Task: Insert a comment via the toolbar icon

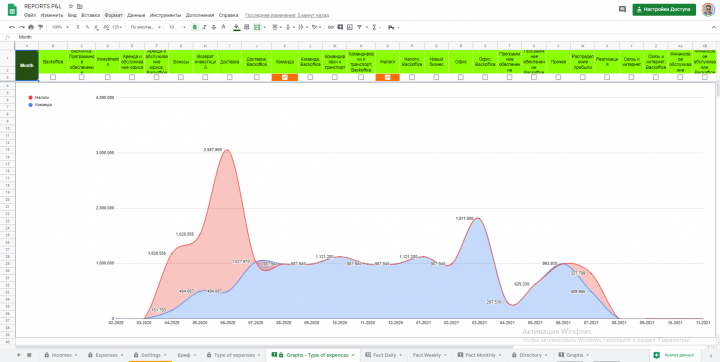Action: pyautogui.click(x=340, y=28)
